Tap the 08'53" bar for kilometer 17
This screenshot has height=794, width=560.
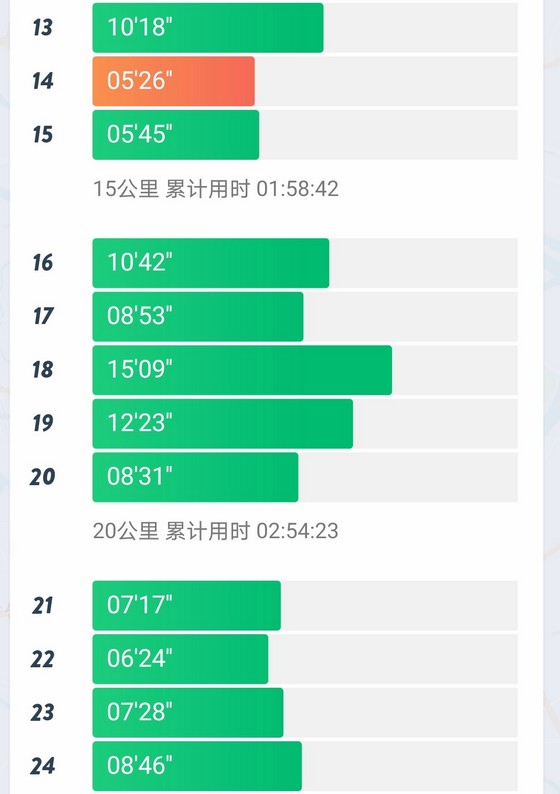(198, 316)
